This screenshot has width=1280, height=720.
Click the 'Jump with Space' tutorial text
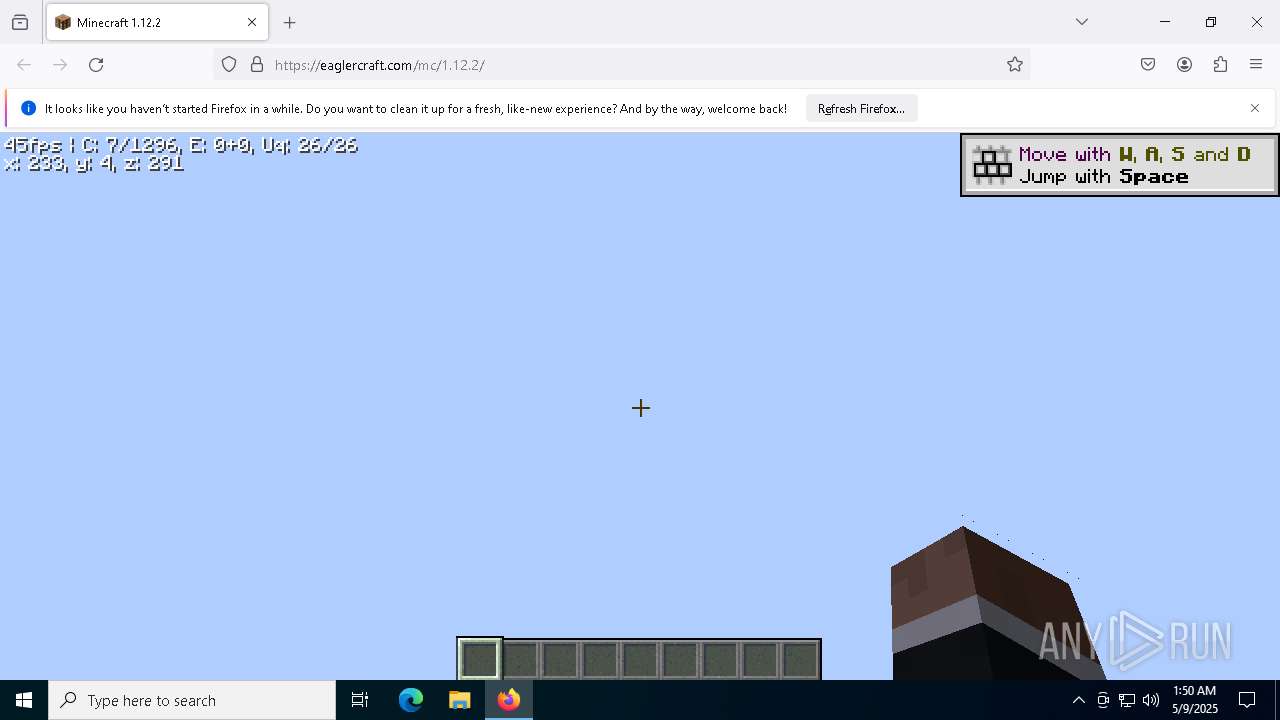click(1104, 177)
